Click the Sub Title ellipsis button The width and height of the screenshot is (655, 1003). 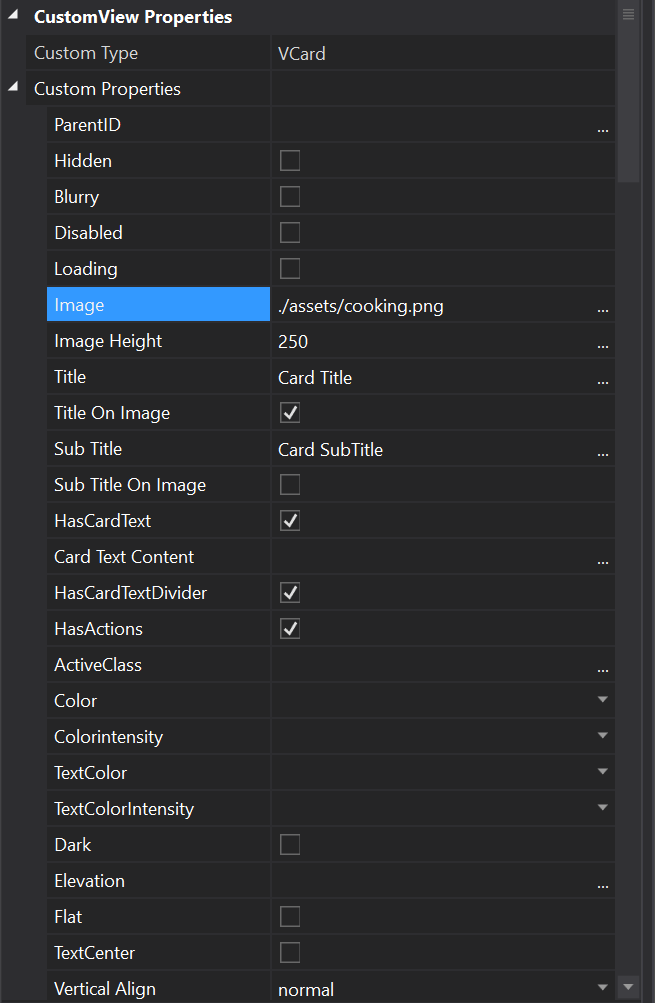(x=602, y=451)
